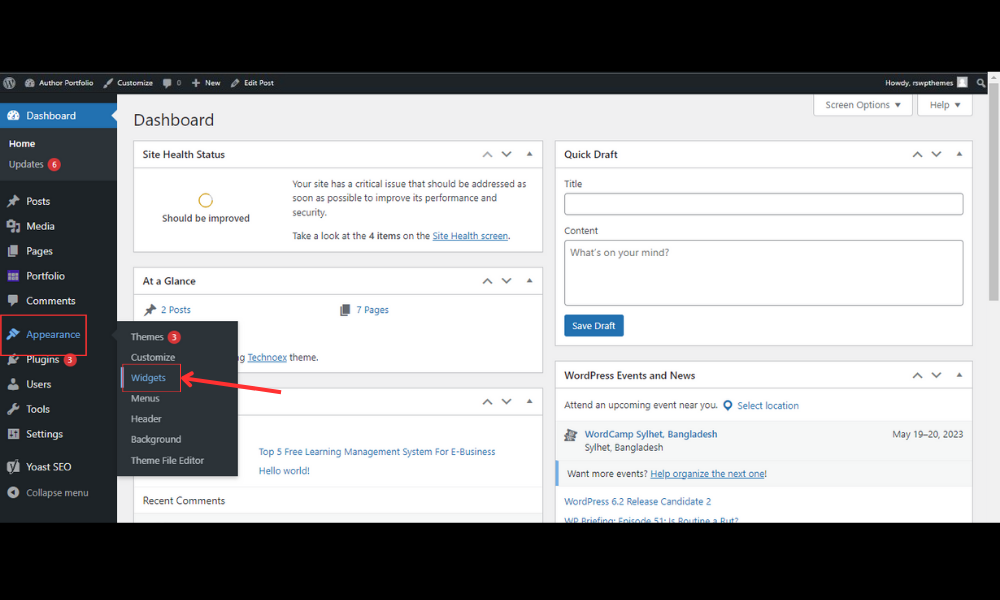Click the Yoast SEO icon
Image resolution: width=1000 pixels, height=600 pixels.
(13, 467)
